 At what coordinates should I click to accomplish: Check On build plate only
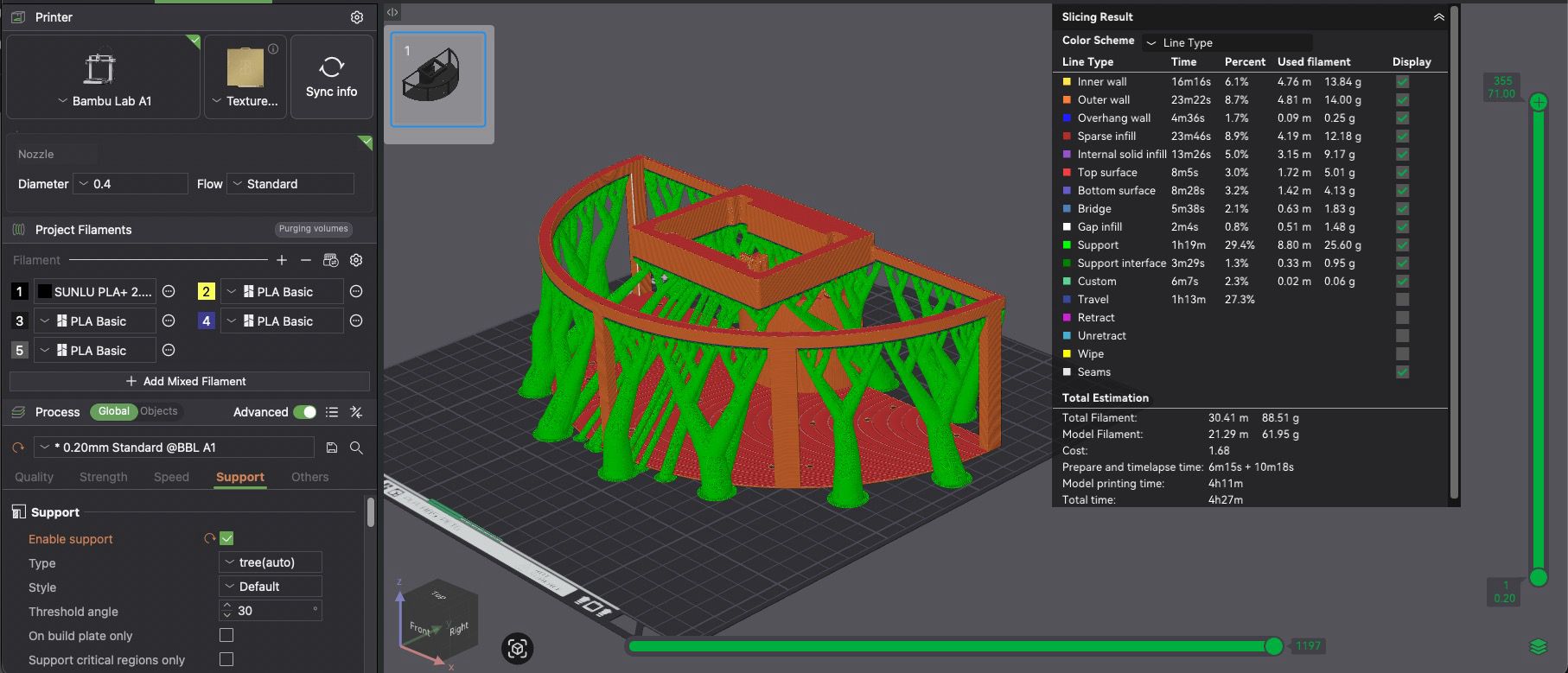click(226, 635)
